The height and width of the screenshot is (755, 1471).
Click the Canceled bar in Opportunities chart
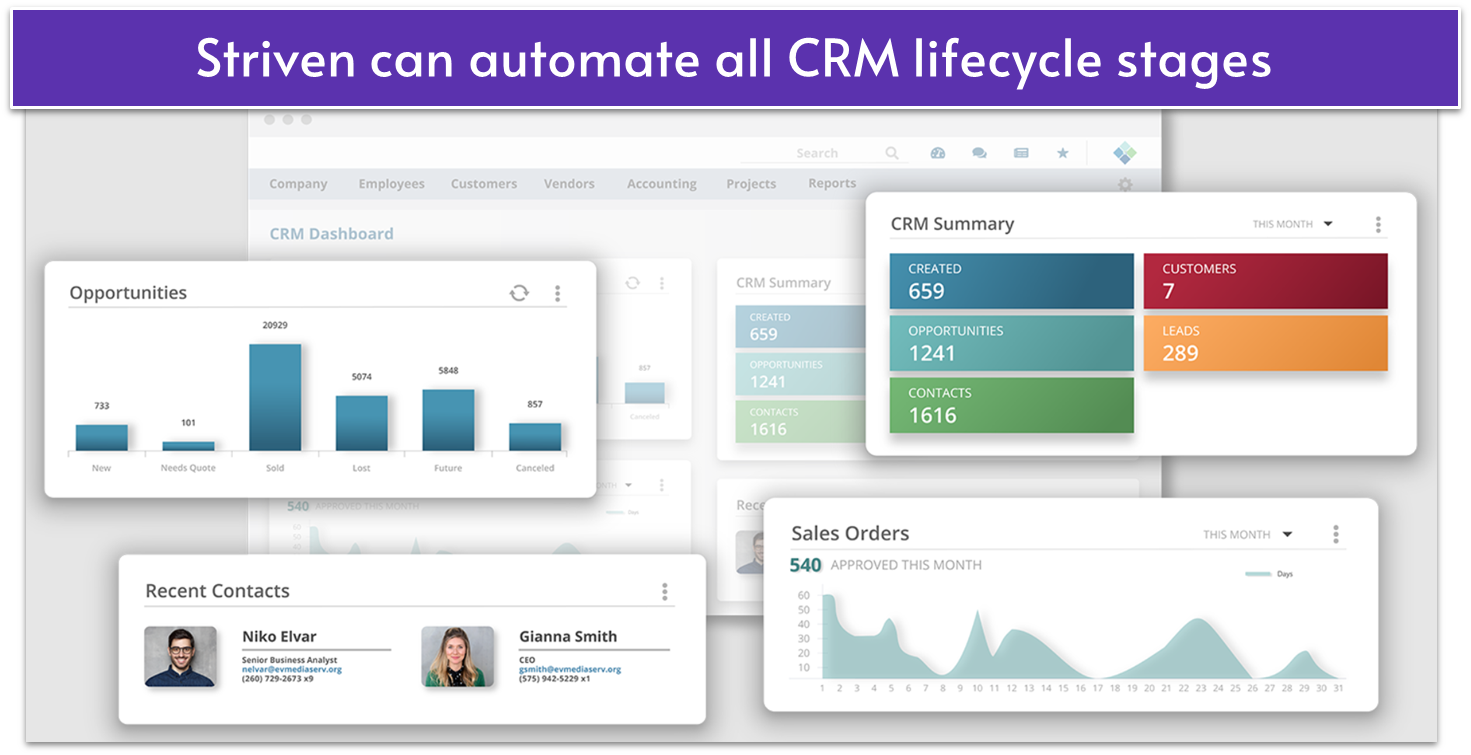pos(535,437)
